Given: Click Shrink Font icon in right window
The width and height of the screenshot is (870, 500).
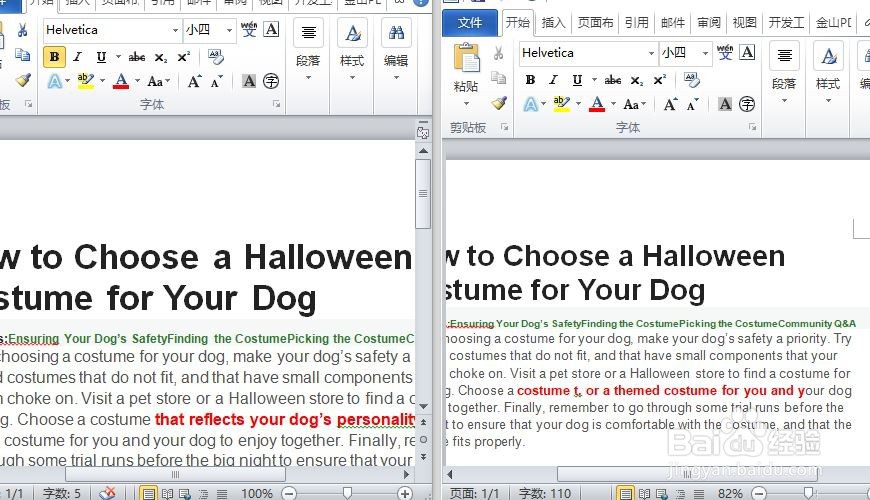Looking at the screenshot, I should [x=692, y=104].
